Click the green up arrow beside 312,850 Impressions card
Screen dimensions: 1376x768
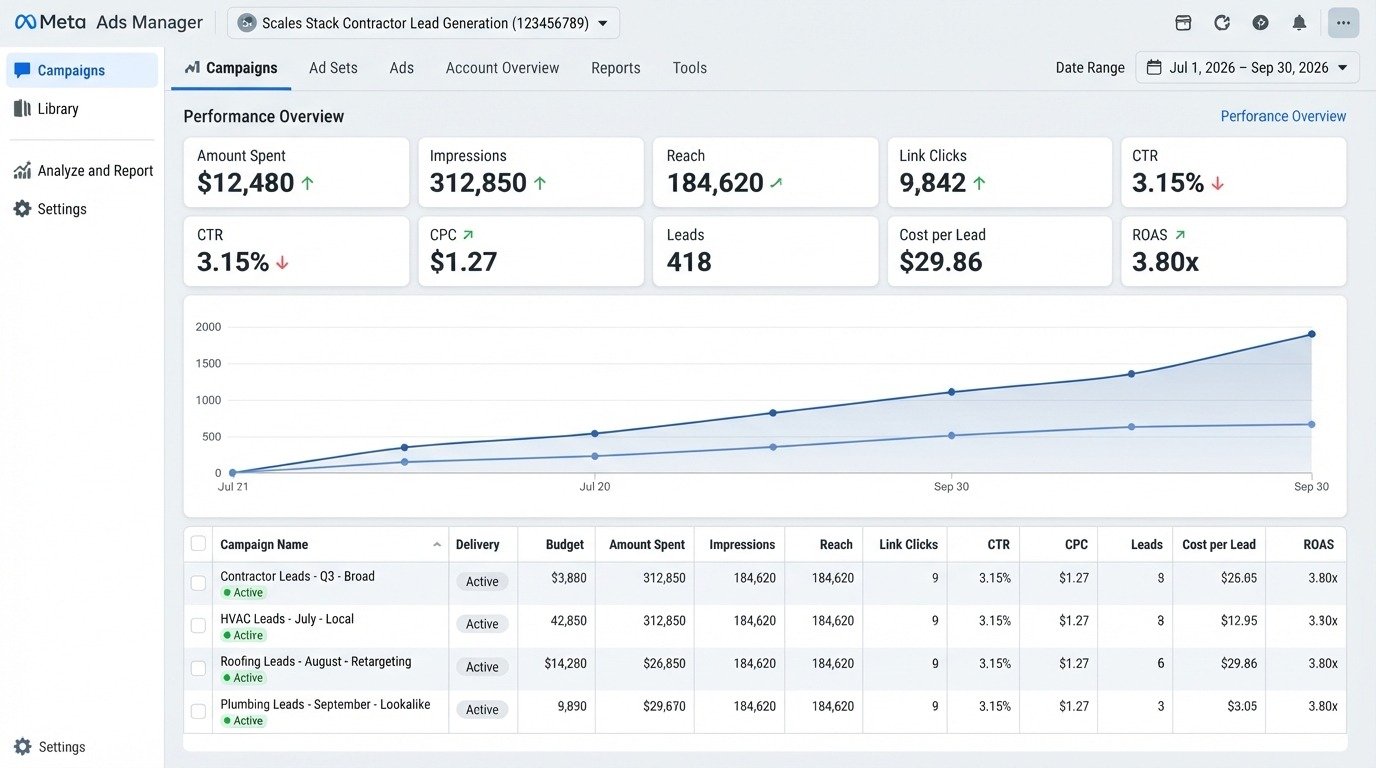540,183
